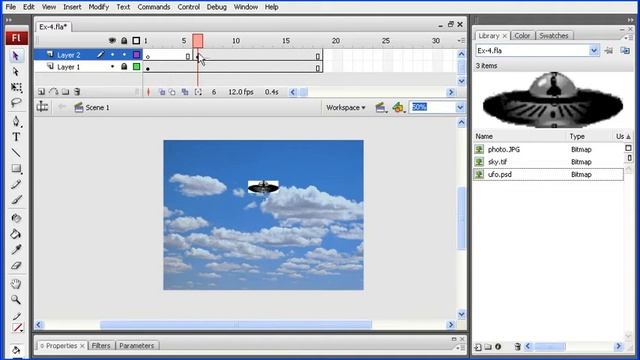This screenshot has width=640, height=360.
Task: Insert a layer folder in timeline
Action: [65, 92]
